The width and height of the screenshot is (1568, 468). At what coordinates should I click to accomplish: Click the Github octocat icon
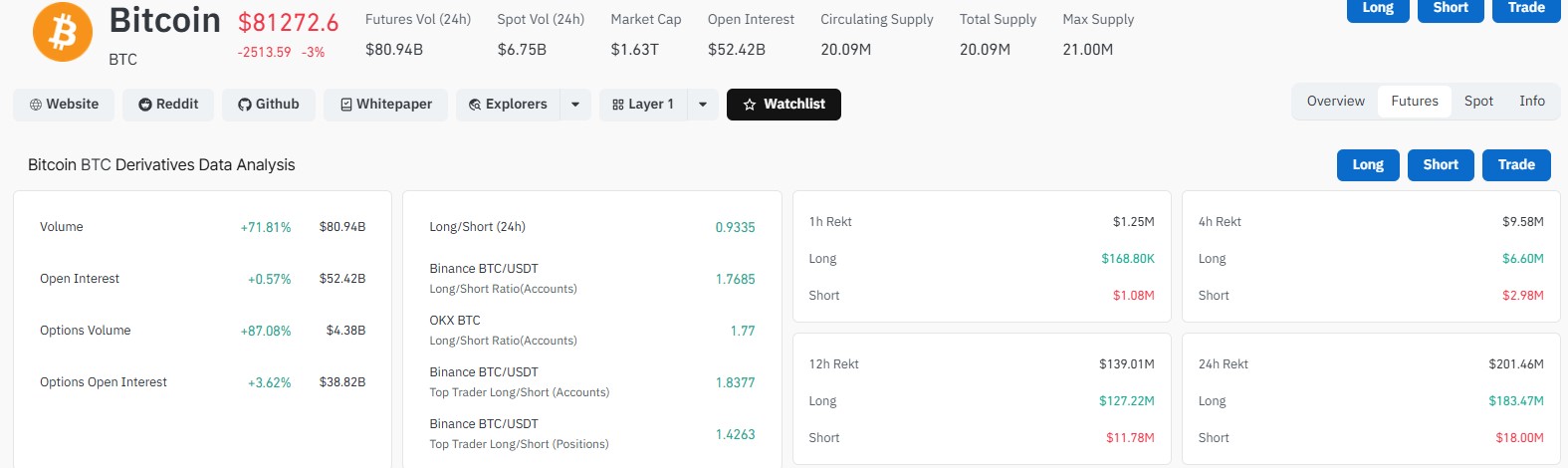(x=245, y=105)
